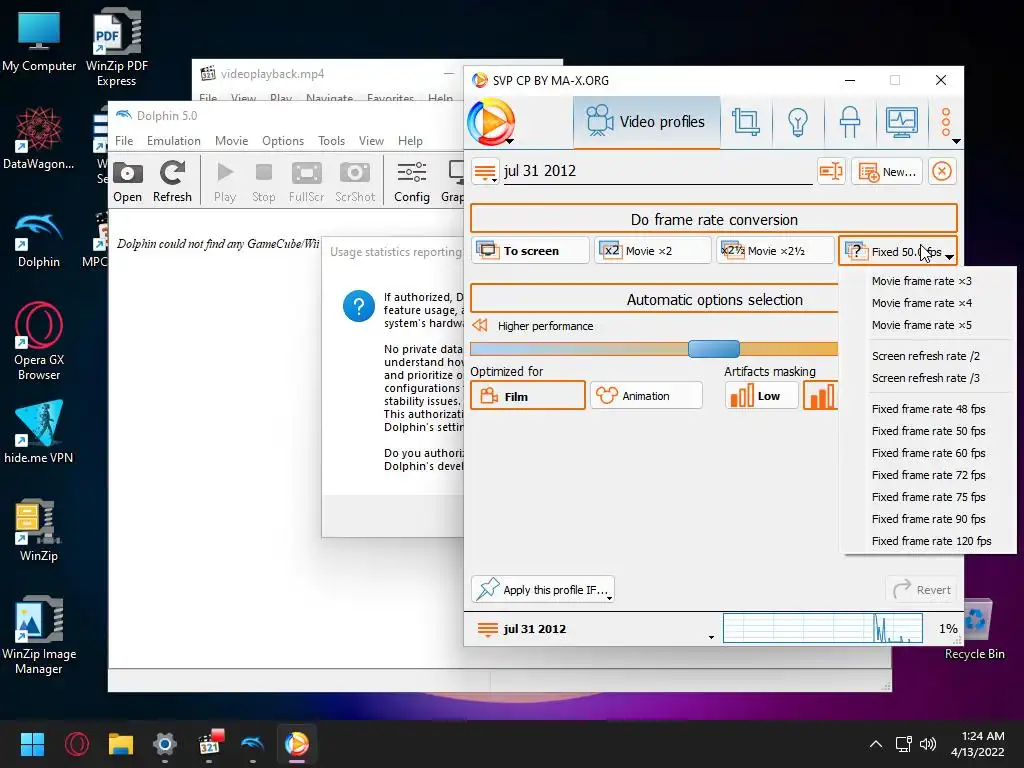The height and width of the screenshot is (768, 1024).
Task: Click the performance quality slider handle
Action: coord(714,349)
